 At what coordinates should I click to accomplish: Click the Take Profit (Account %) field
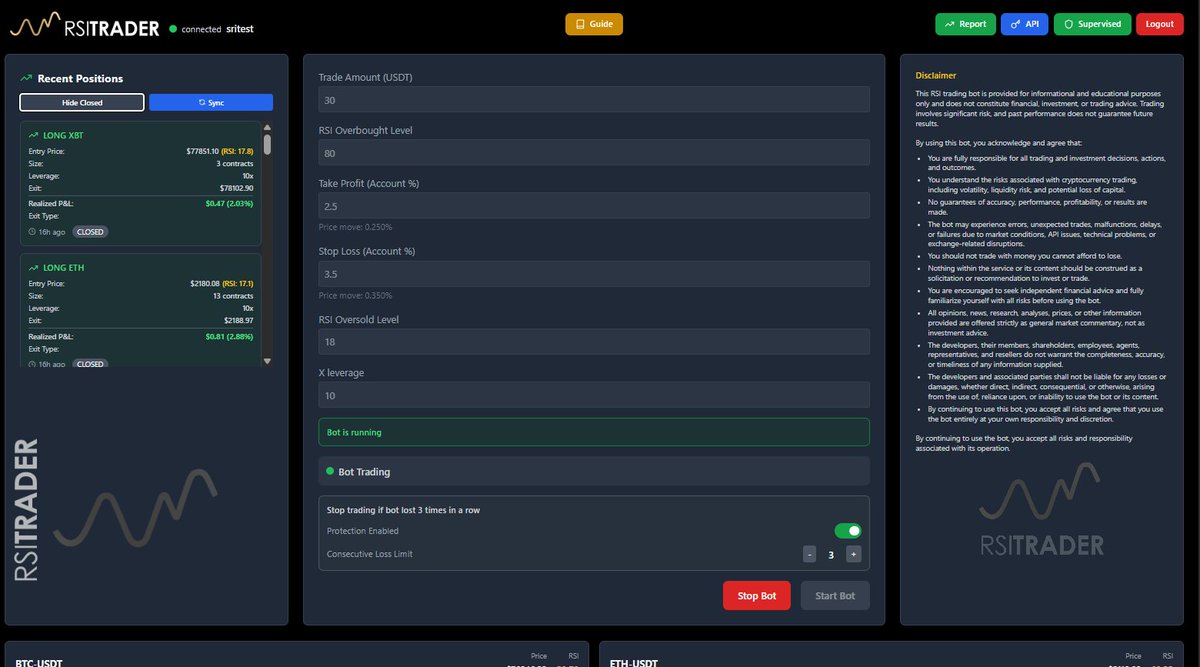pos(594,206)
